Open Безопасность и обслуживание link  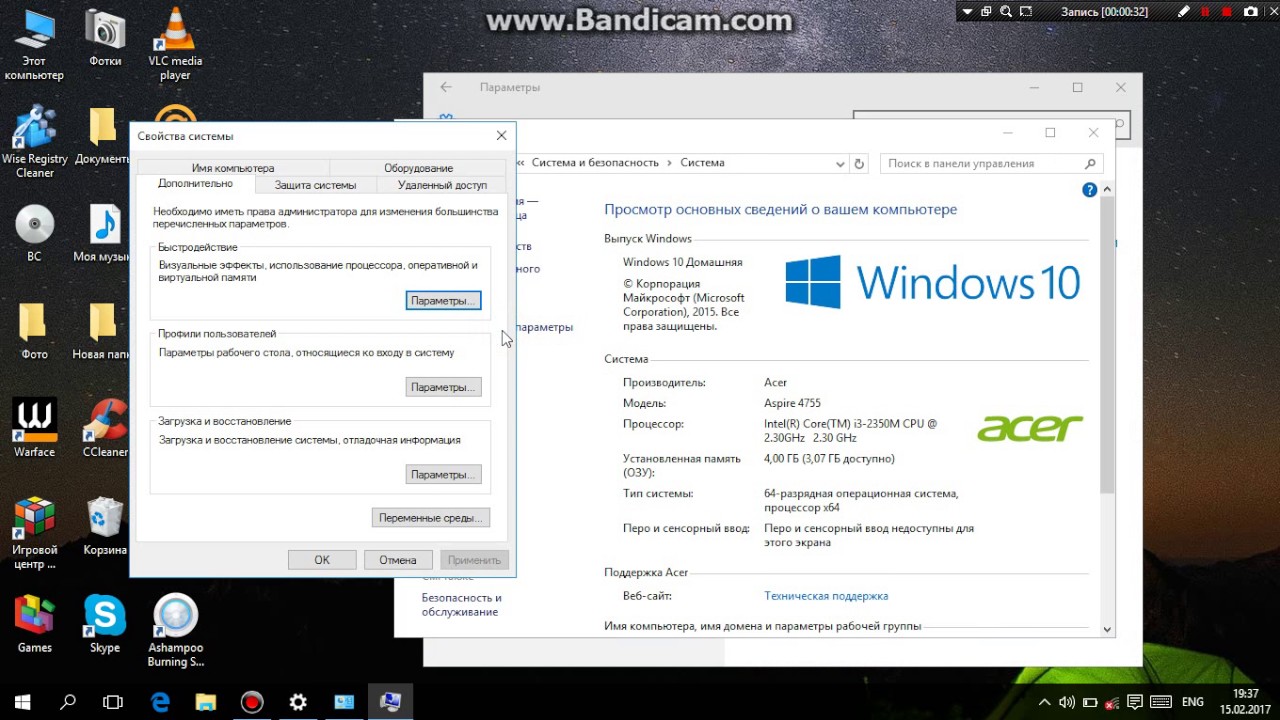click(x=461, y=605)
